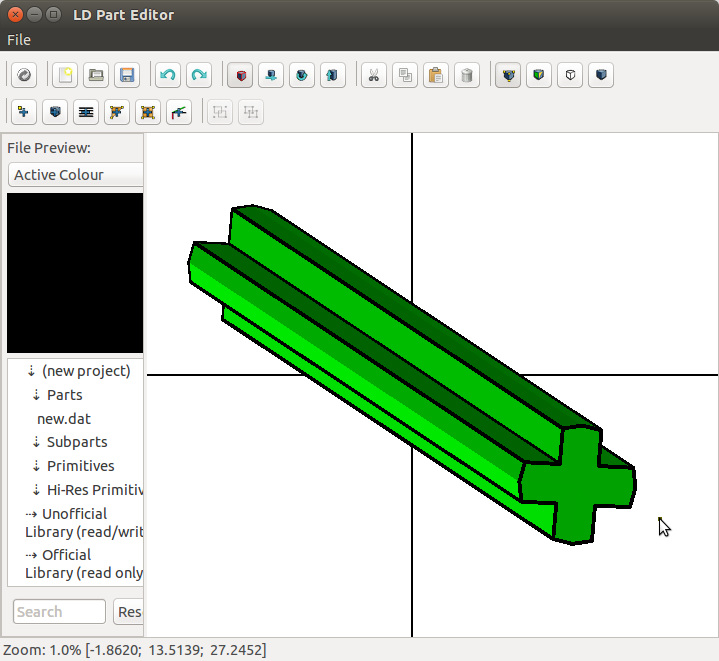This screenshot has height=661, width=719.
Task: Collapse the Hi-Res Primitives tree node
Action: (x=36, y=490)
